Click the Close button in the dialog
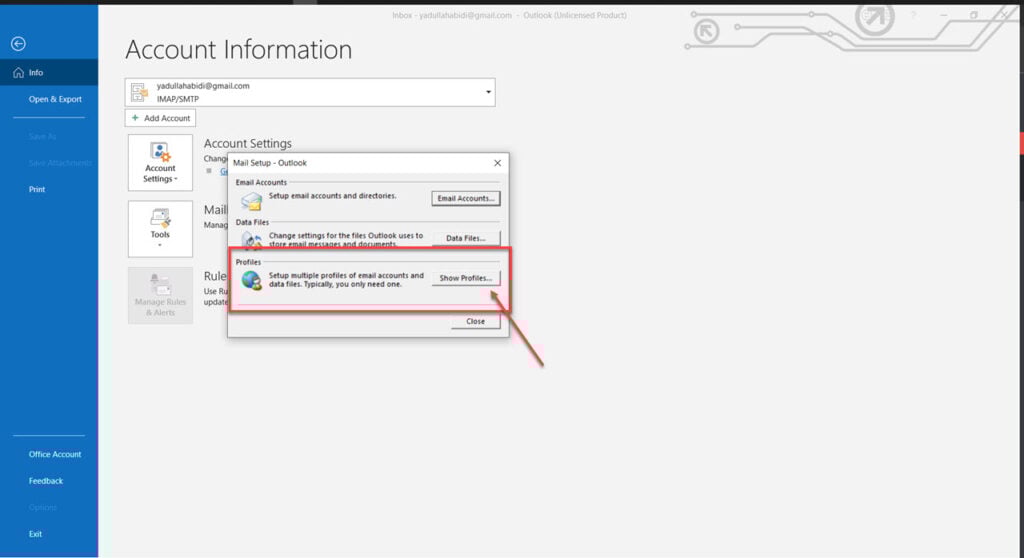1024x558 pixels. (475, 321)
